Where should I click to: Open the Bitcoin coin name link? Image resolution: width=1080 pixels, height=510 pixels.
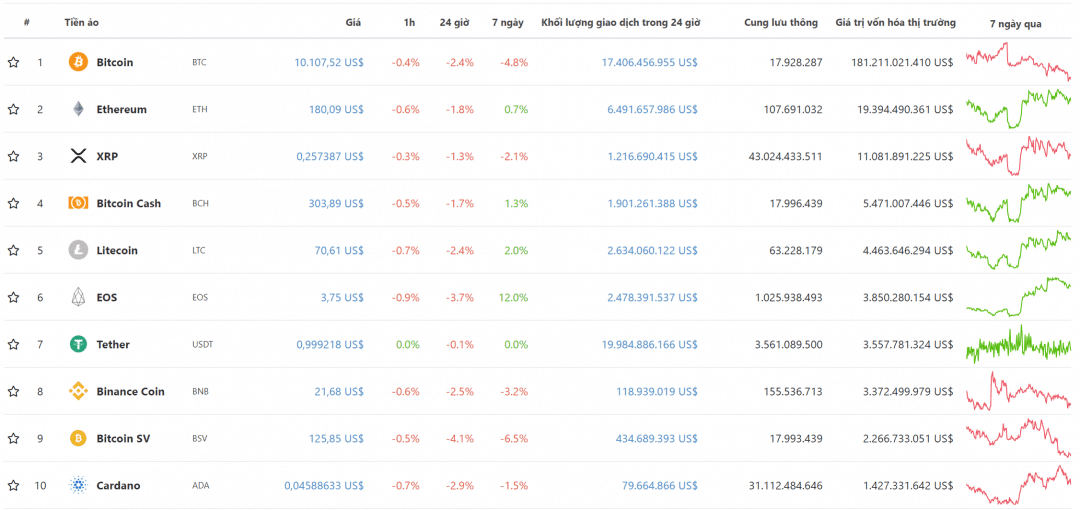pos(115,62)
